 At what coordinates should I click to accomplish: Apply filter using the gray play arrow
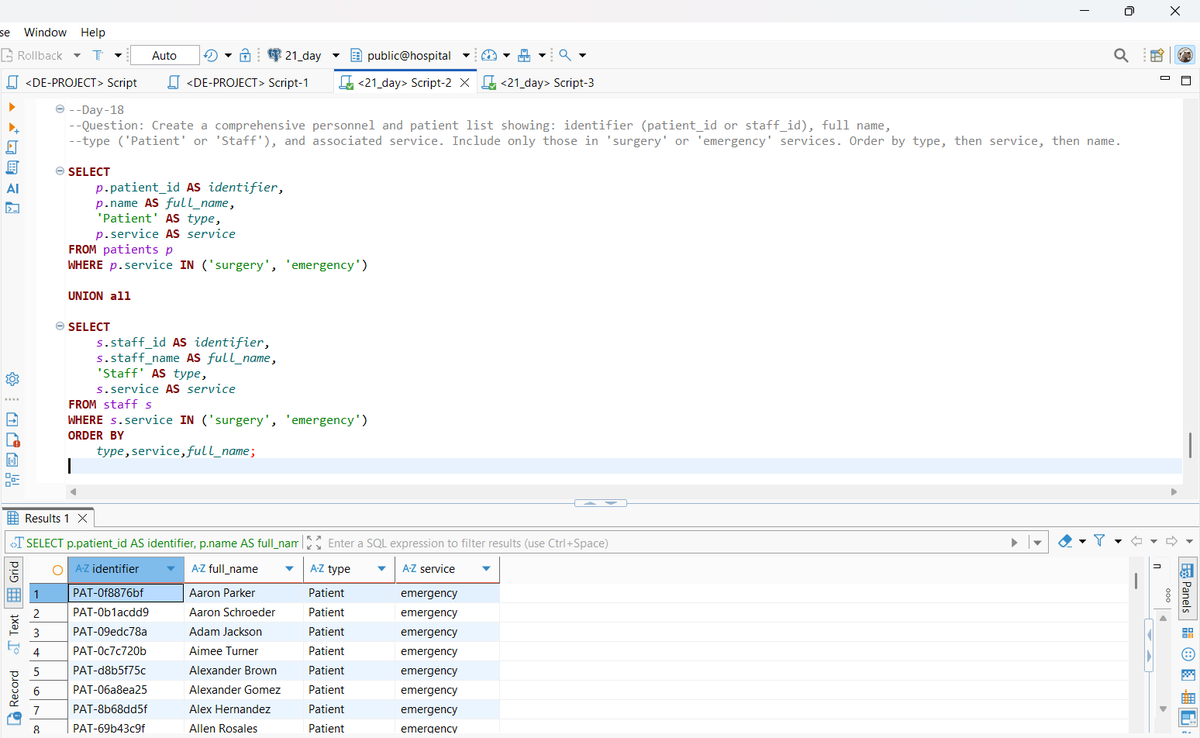1015,543
